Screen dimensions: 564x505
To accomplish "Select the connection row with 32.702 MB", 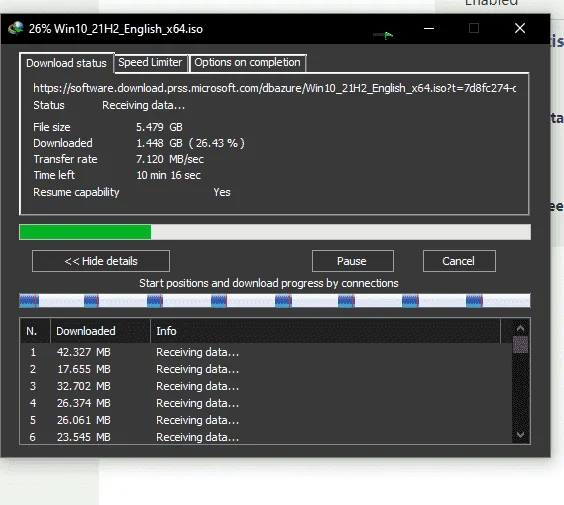I will click(x=266, y=386).
